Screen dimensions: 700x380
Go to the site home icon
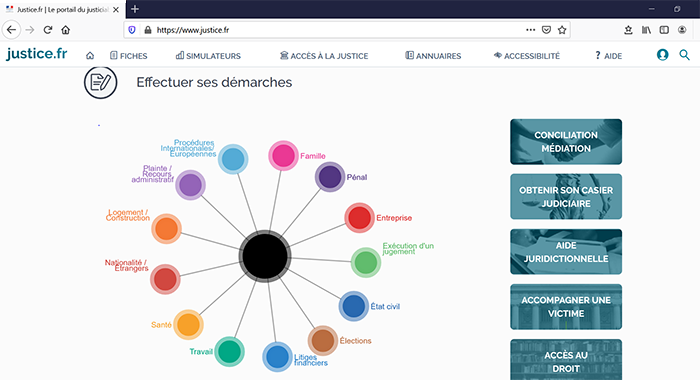pyautogui.click(x=90, y=56)
